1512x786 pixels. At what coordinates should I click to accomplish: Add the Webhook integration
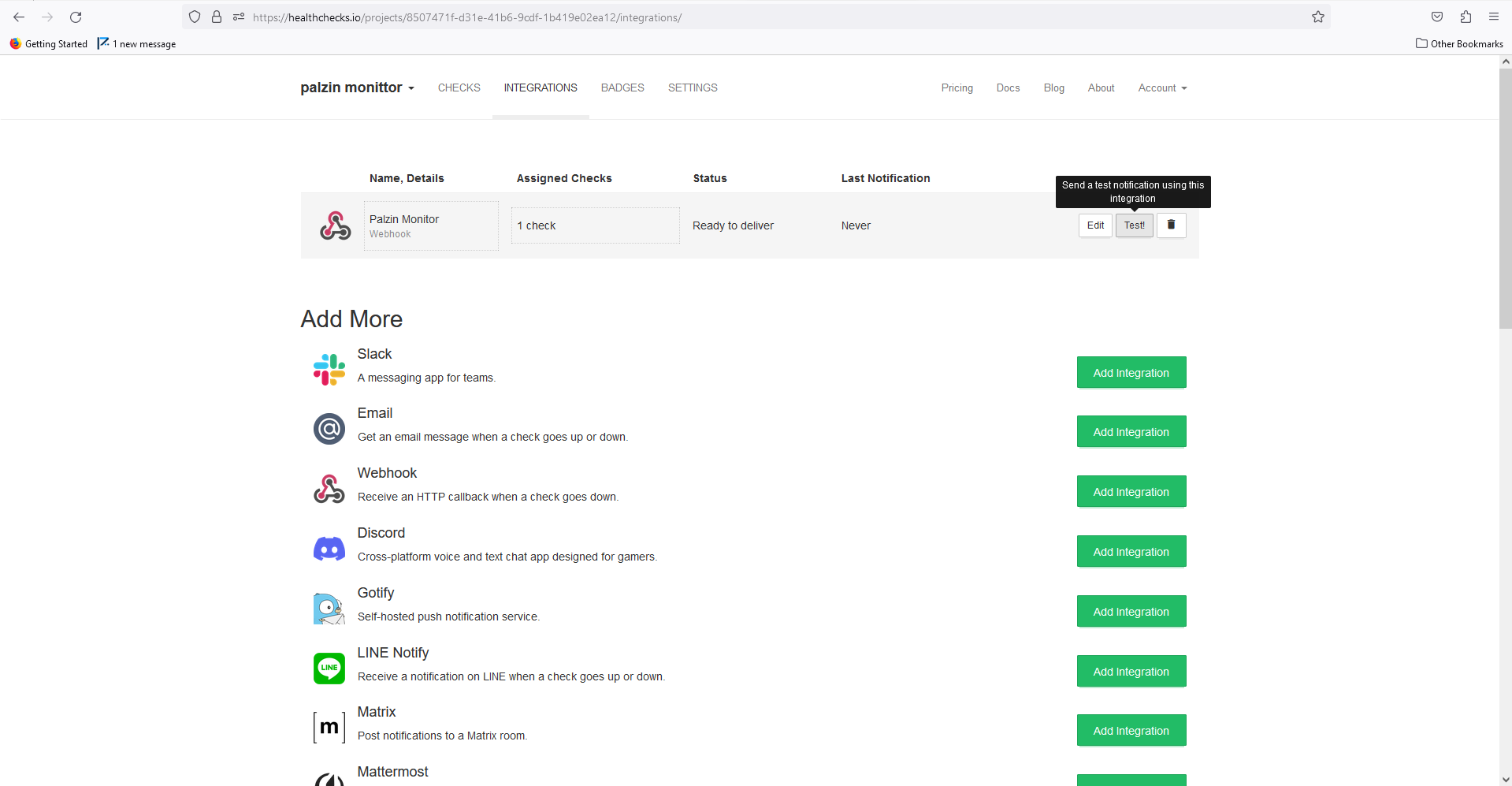(1131, 492)
